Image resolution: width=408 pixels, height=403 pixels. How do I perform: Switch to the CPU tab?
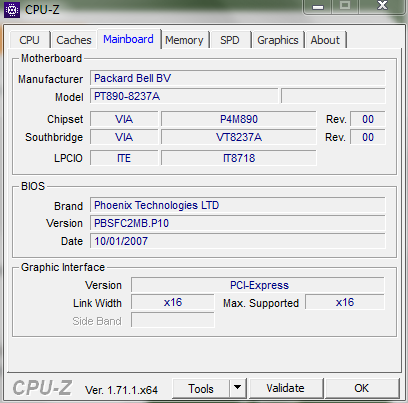pos(29,40)
